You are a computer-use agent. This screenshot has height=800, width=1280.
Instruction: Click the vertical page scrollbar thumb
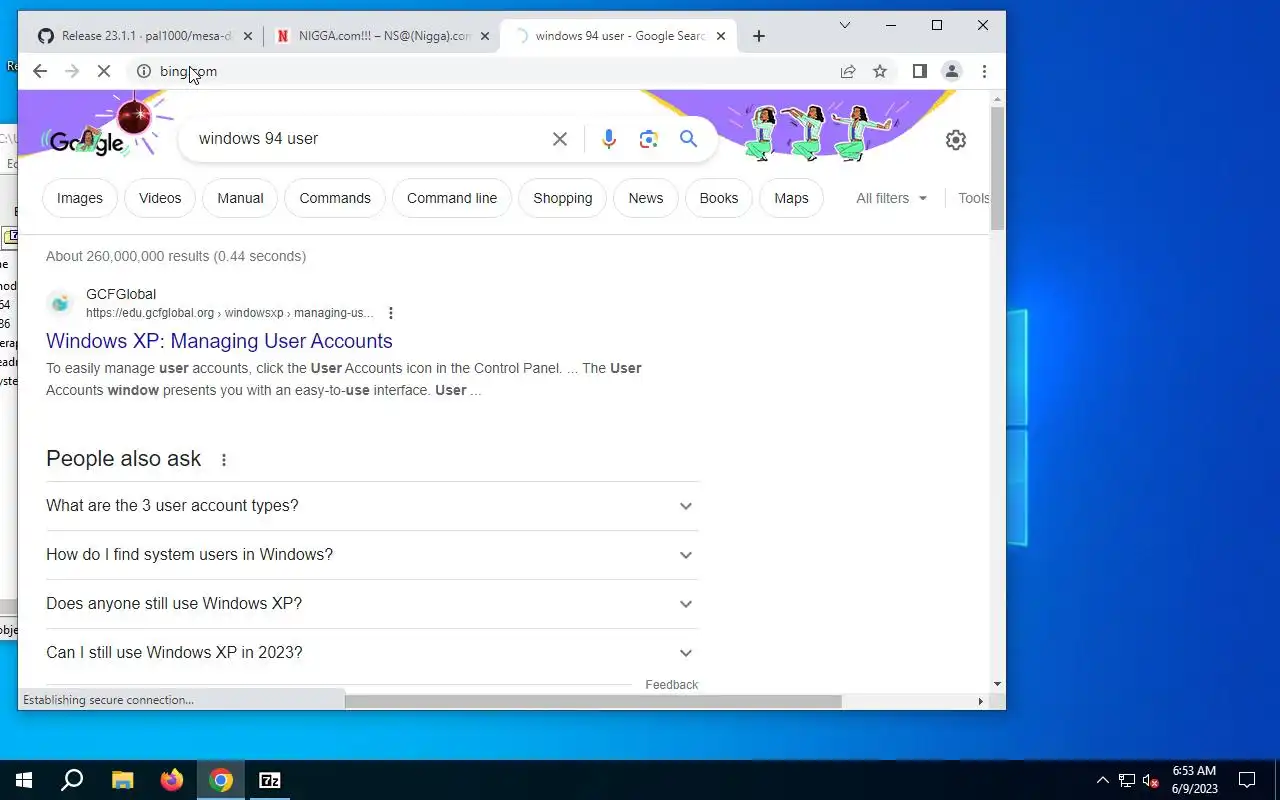point(997,167)
